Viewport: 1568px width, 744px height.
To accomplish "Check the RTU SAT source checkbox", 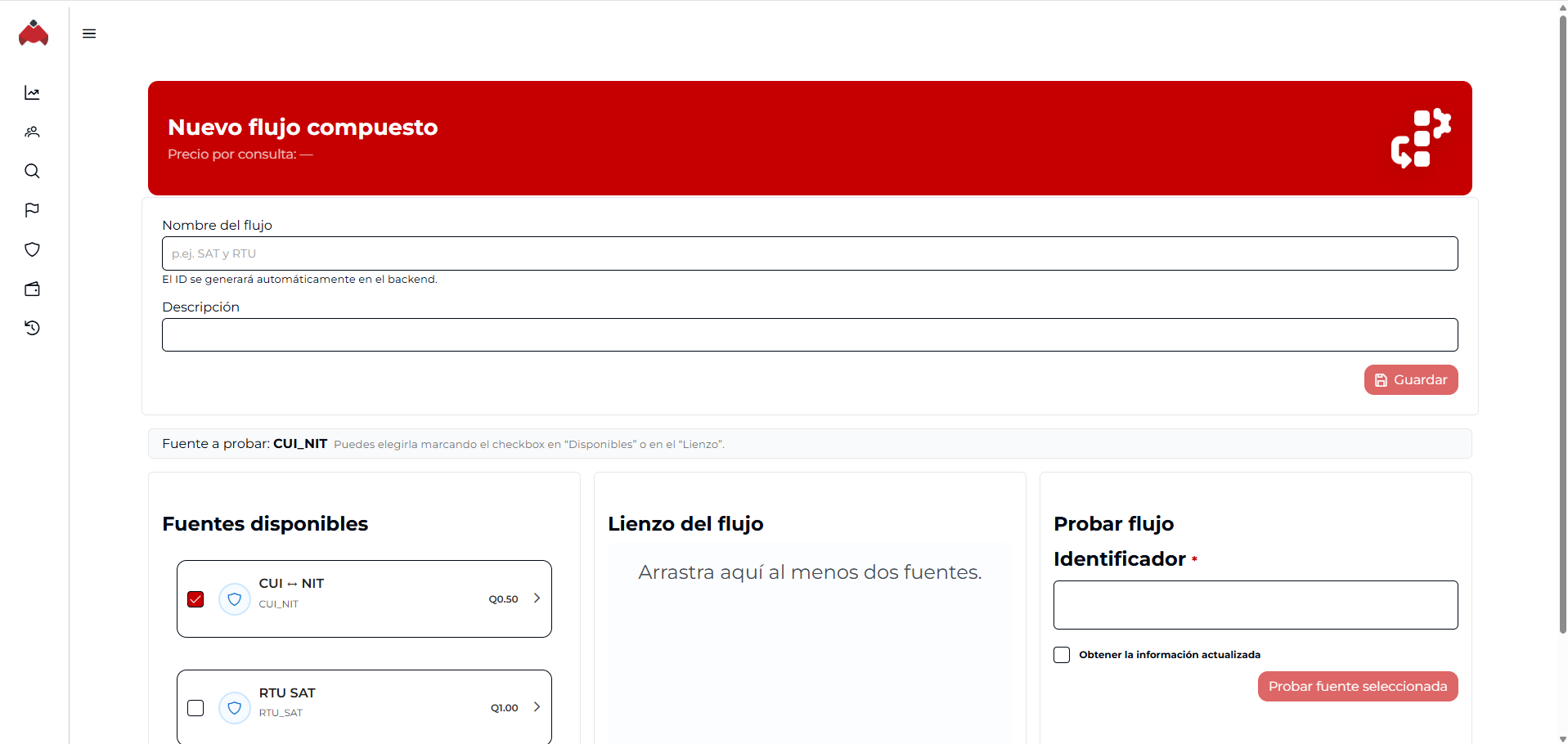I will click(195, 708).
